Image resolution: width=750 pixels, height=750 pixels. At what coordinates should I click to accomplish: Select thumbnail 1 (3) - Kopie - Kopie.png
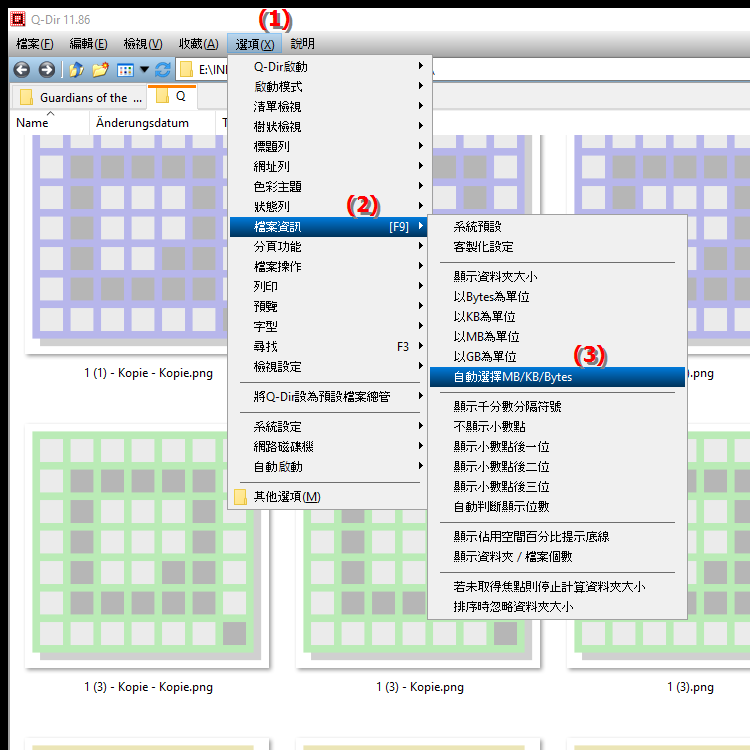(147, 545)
